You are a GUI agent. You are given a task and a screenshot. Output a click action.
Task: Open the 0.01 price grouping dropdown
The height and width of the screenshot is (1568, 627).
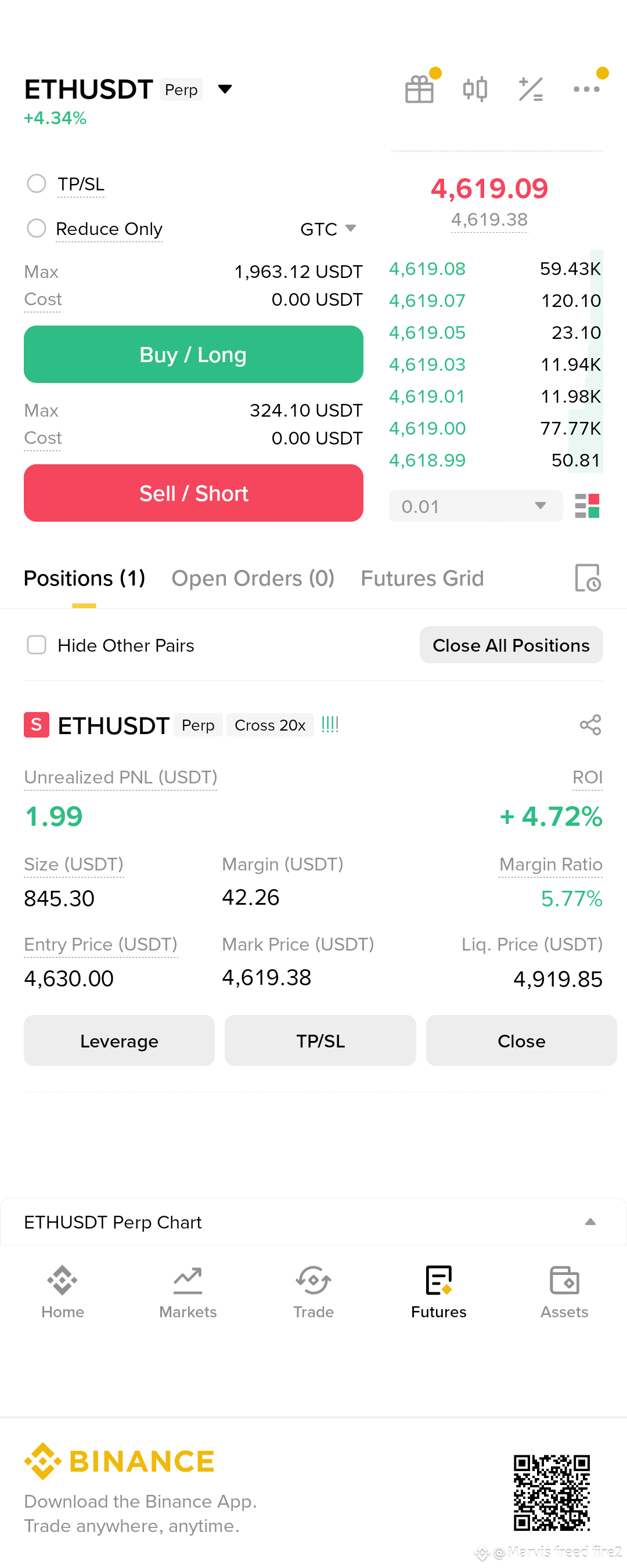[x=475, y=506]
